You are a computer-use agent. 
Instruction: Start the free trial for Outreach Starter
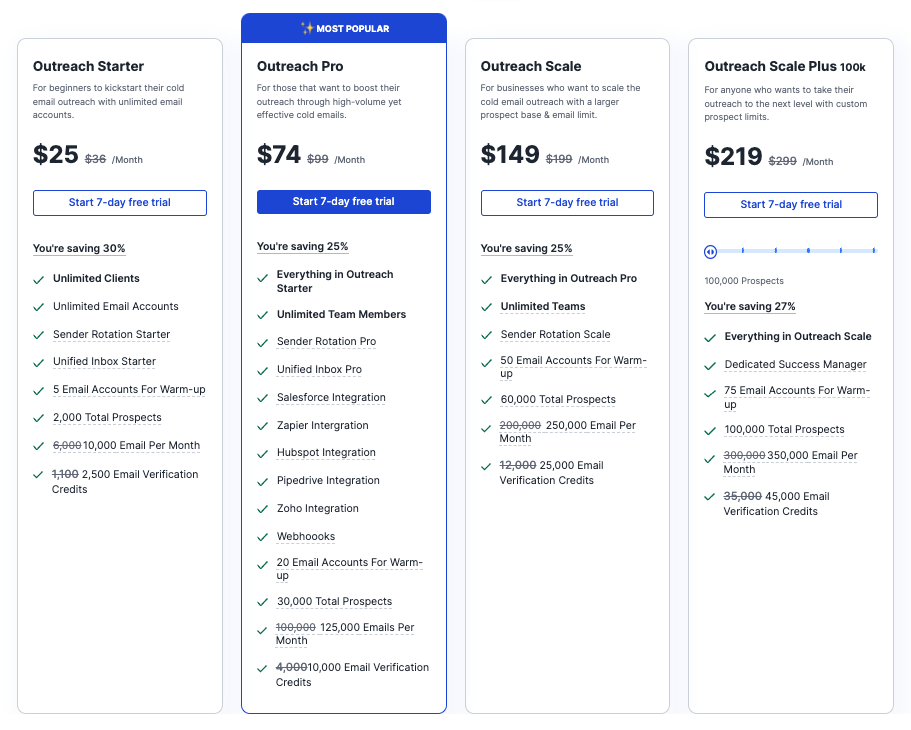point(120,203)
